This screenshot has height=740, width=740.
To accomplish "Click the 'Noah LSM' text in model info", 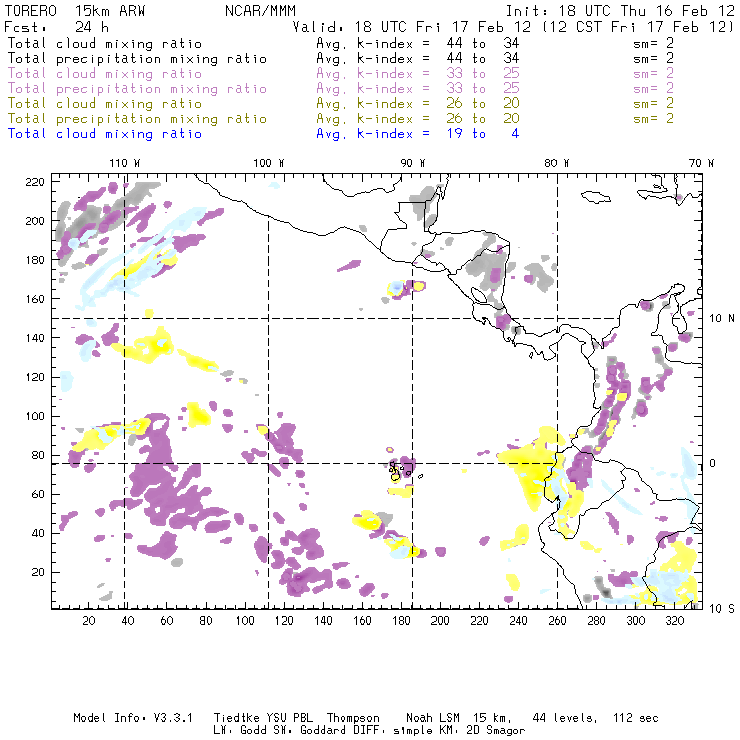I will 433,718.
